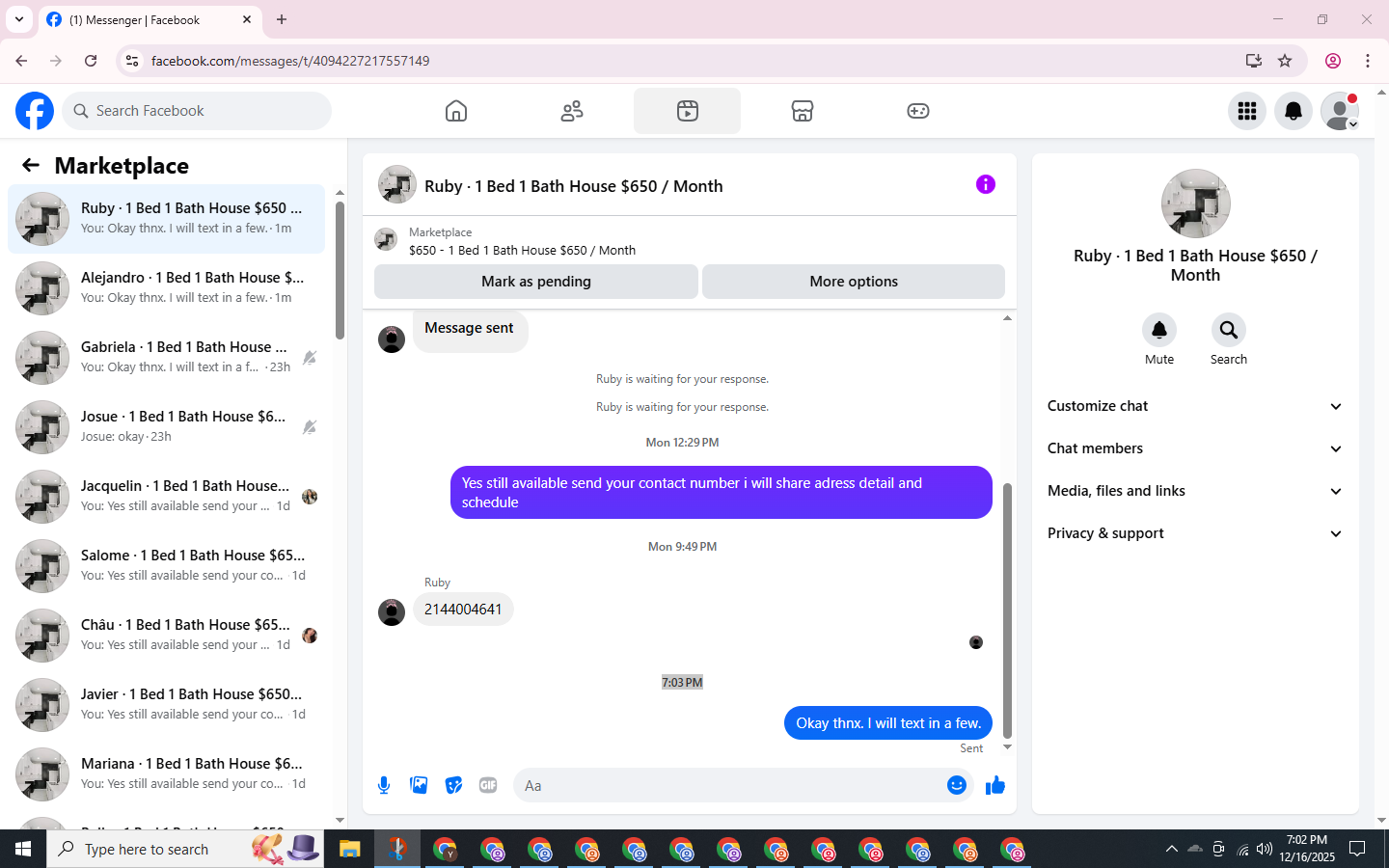Image resolution: width=1389 pixels, height=868 pixels.
Task: Click the message input field
Action: click(x=728, y=785)
